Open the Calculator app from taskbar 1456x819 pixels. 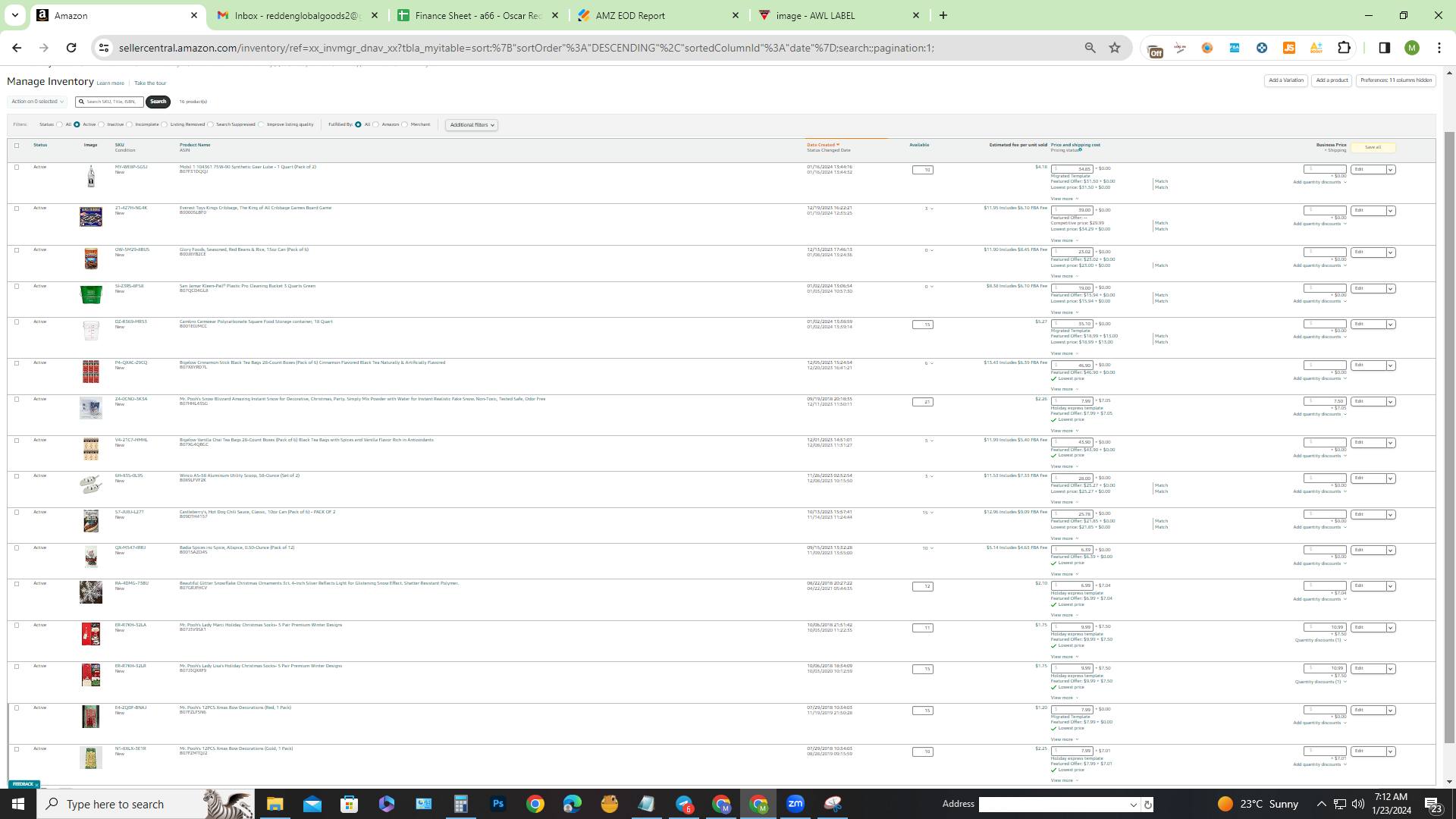(x=461, y=804)
